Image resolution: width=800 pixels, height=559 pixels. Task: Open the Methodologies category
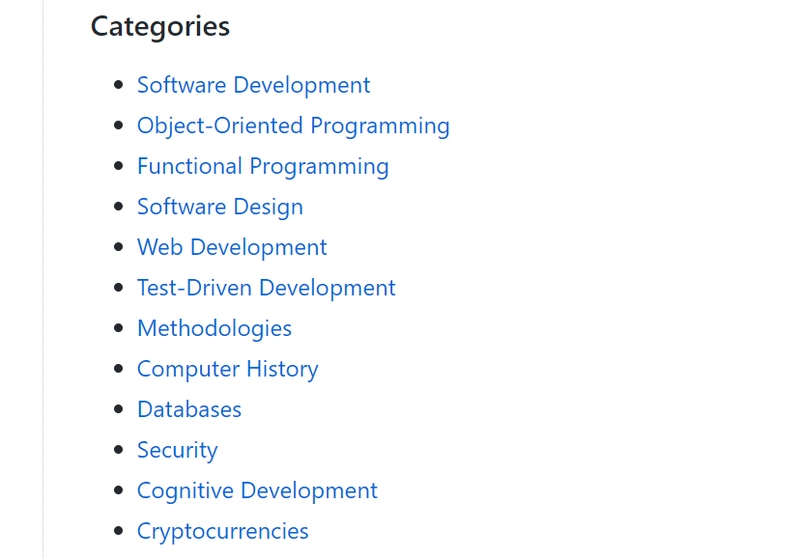point(214,328)
